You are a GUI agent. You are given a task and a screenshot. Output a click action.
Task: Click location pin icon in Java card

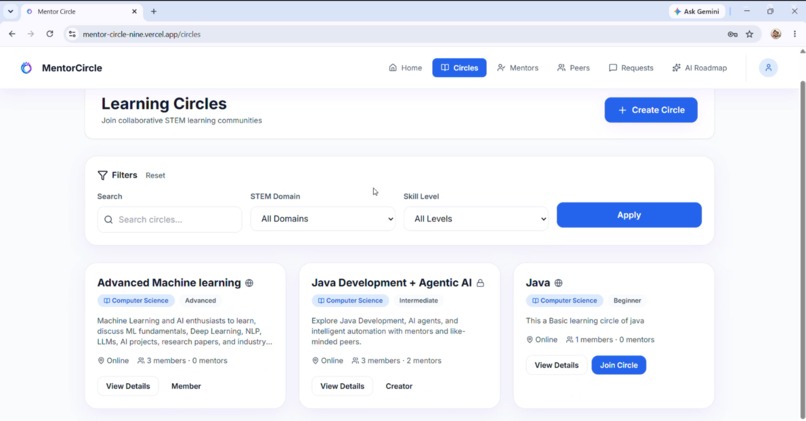pos(529,340)
